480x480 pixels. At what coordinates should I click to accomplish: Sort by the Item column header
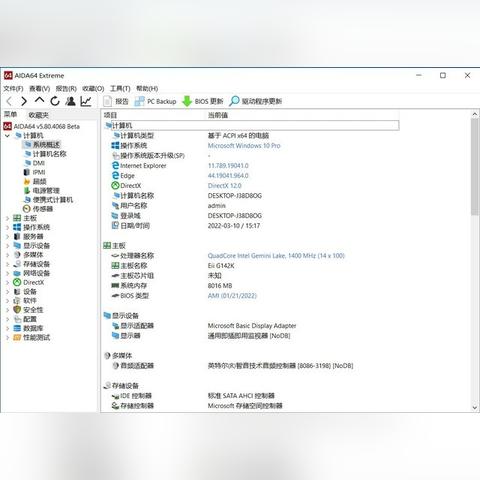tap(110, 115)
